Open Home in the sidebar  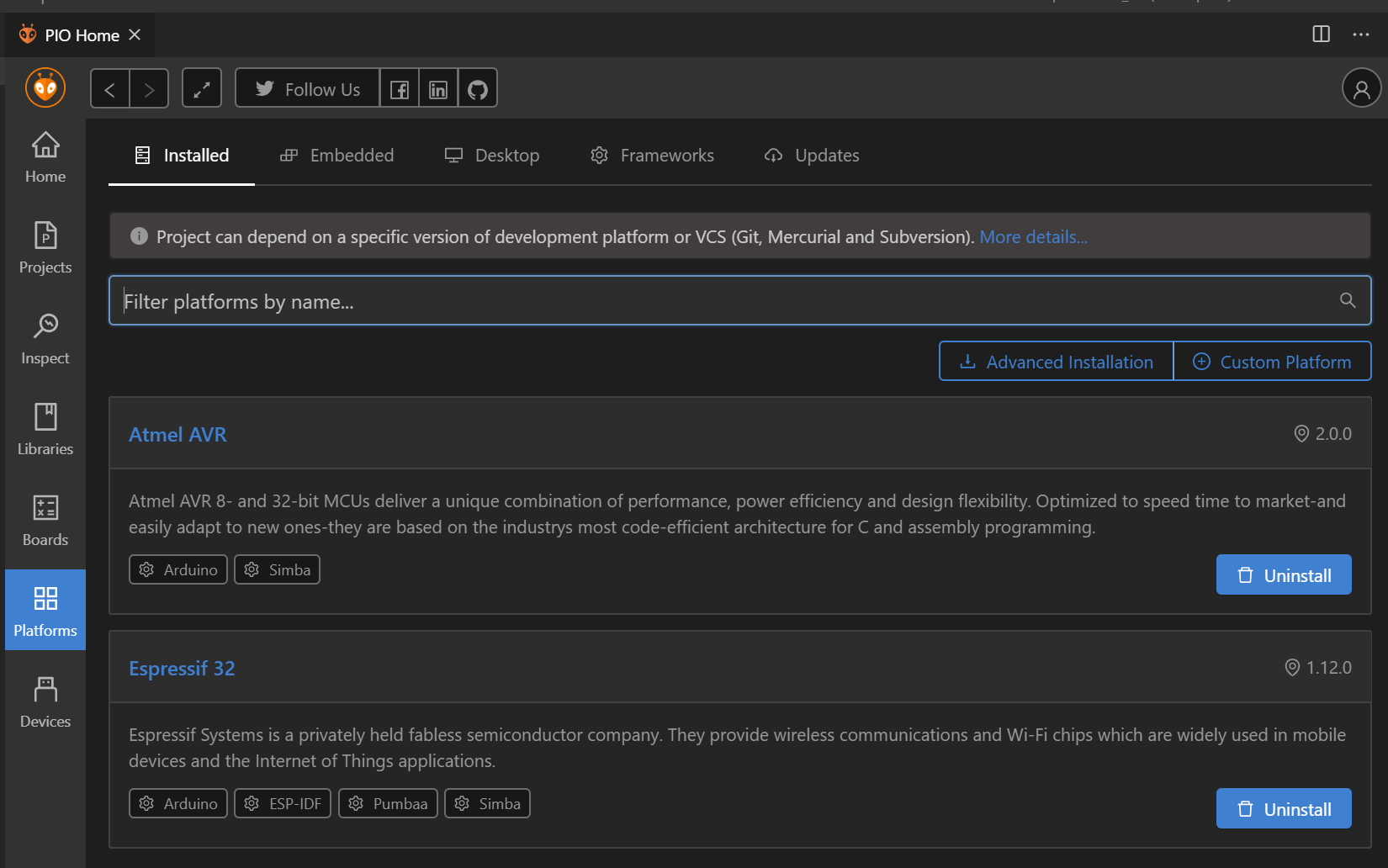pos(45,157)
